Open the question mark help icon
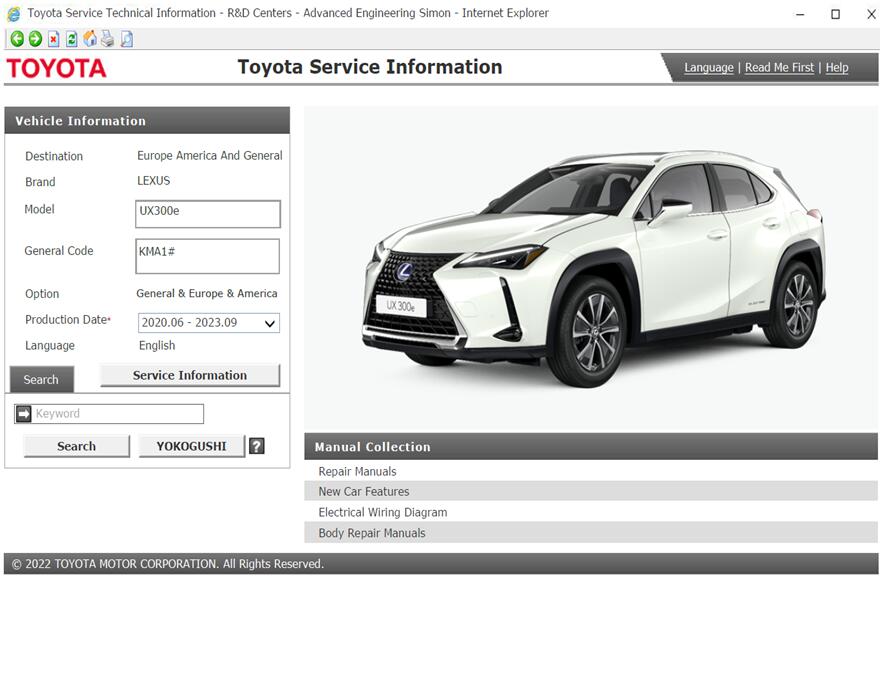The height and width of the screenshot is (676, 882). (x=256, y=446)
